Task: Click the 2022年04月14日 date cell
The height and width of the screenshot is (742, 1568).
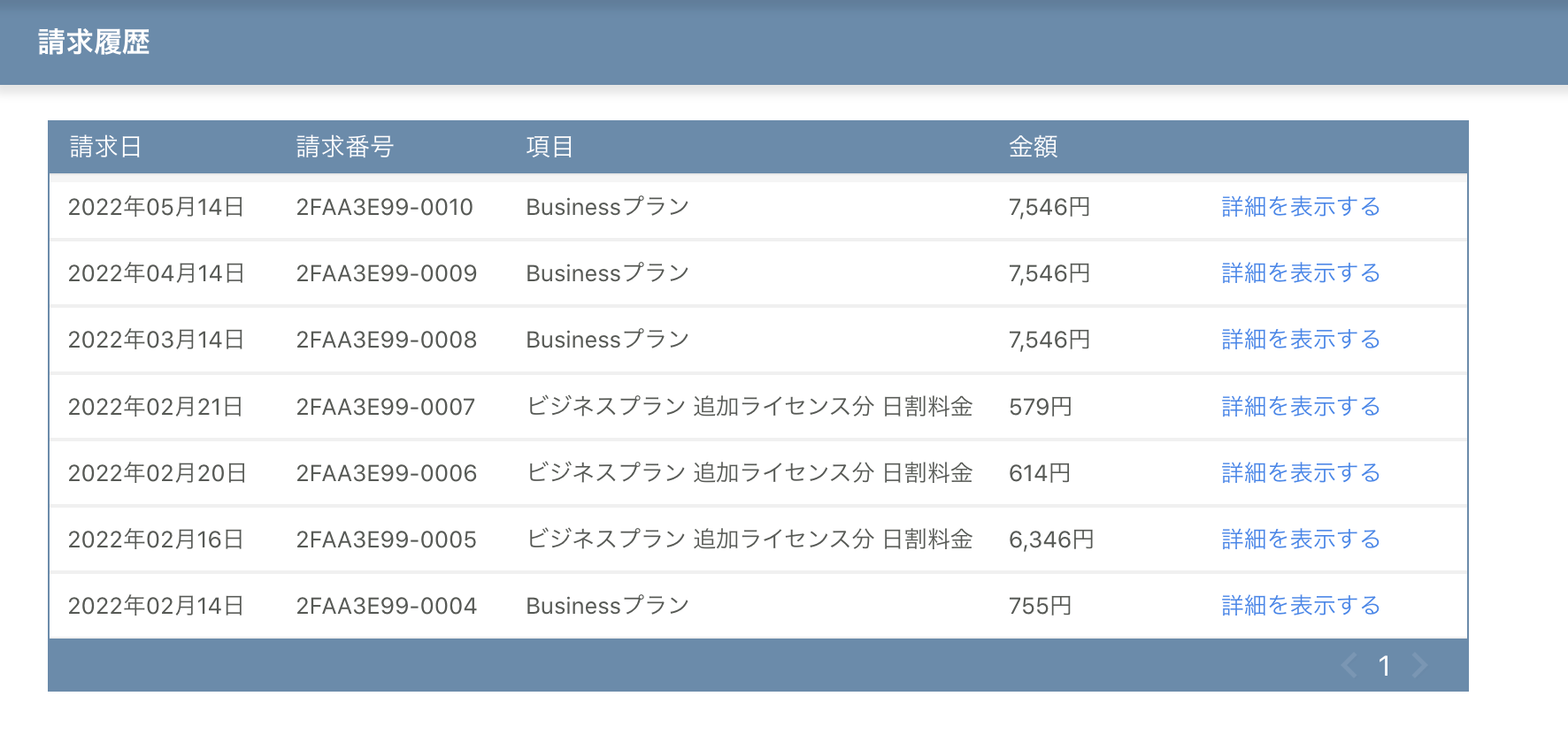Action: coord(156,273)
